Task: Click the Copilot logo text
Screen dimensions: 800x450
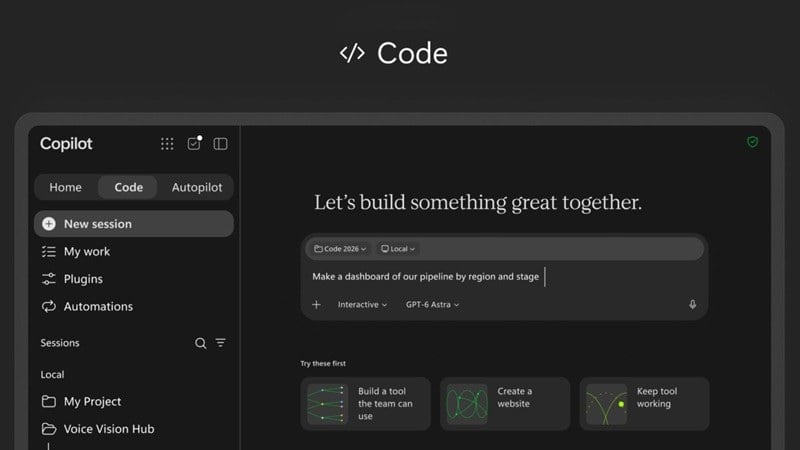Action: (66, 144)
